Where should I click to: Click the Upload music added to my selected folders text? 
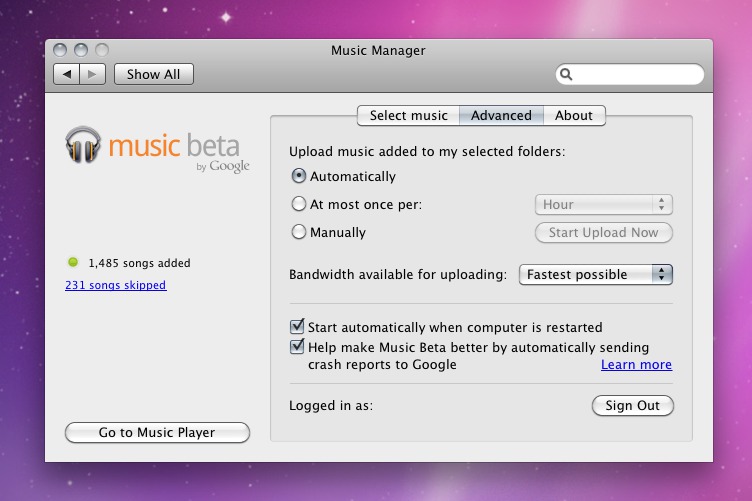(427, 151)
